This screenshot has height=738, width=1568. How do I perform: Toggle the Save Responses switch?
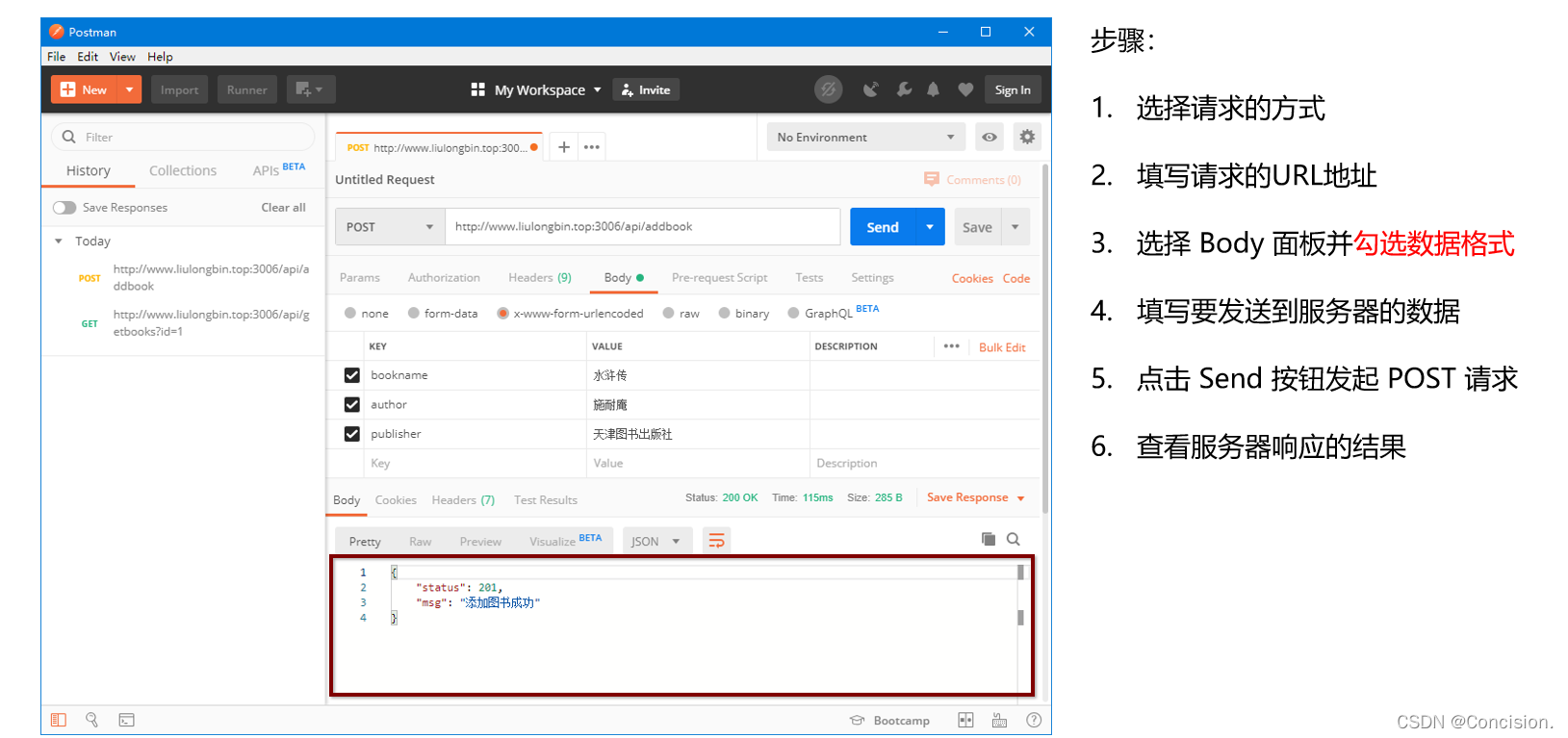(x=64, y=207)
